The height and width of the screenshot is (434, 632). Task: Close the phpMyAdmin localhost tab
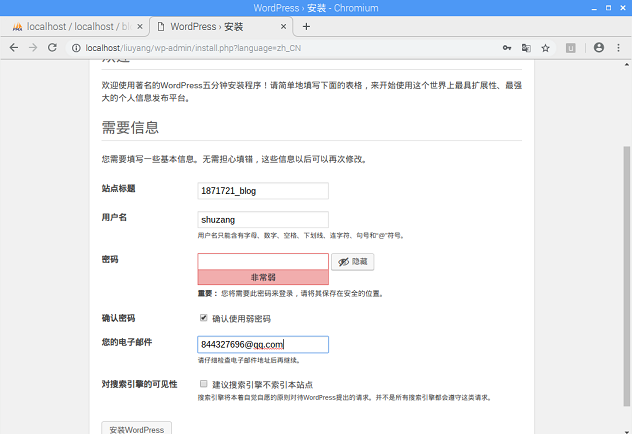(140, 27)
